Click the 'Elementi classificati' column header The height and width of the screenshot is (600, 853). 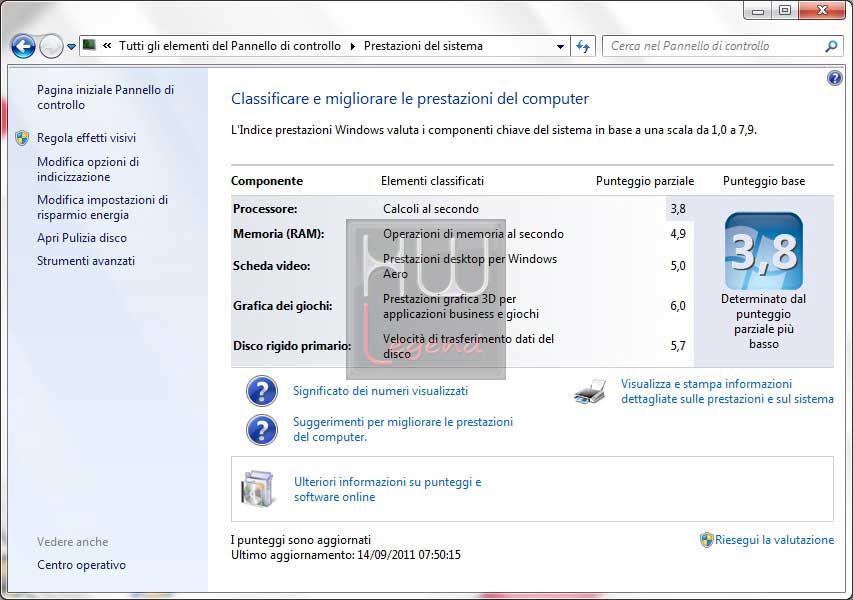click(432, 181)
